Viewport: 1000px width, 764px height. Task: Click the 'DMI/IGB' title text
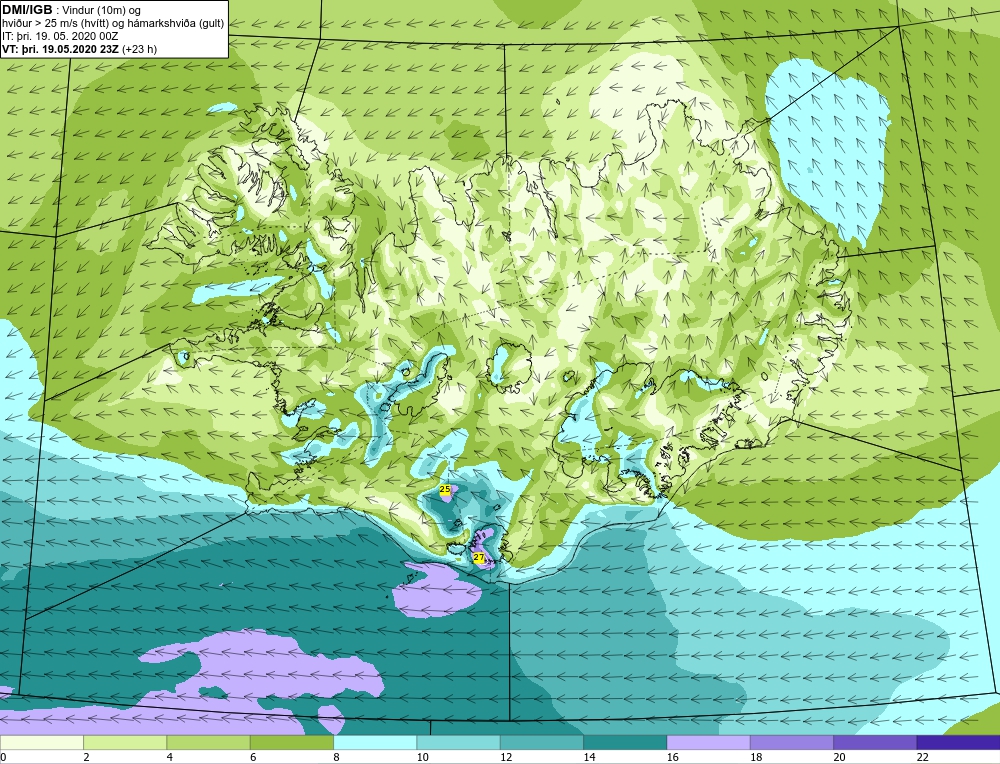(27, 10)
